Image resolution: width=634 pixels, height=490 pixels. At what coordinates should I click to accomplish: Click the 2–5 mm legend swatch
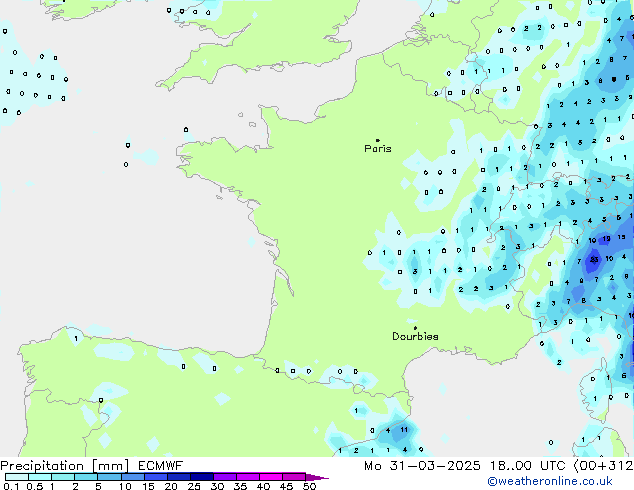[x=86, y=477]
